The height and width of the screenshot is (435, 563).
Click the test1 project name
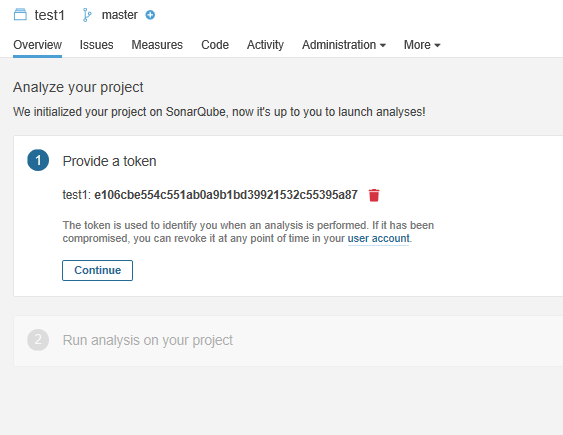click(x=50, y=15)
